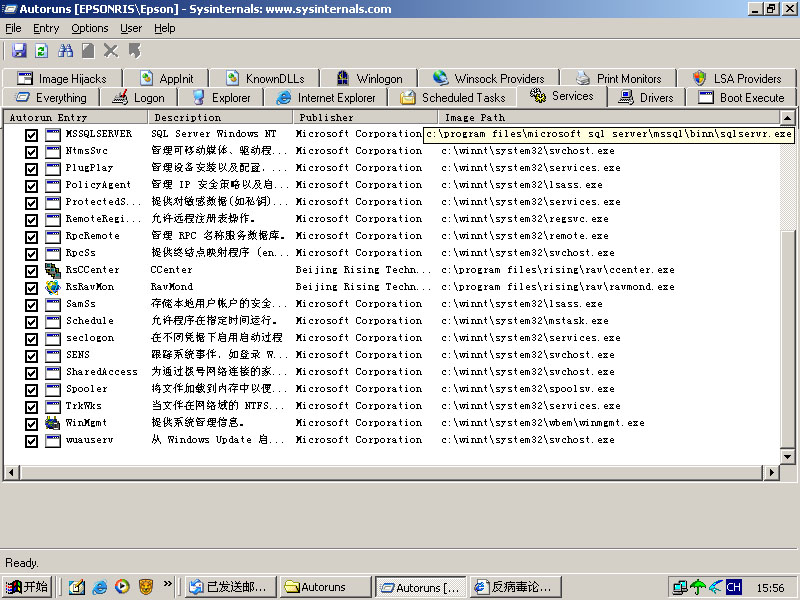Switch to the Everything tab

[51, 97]
